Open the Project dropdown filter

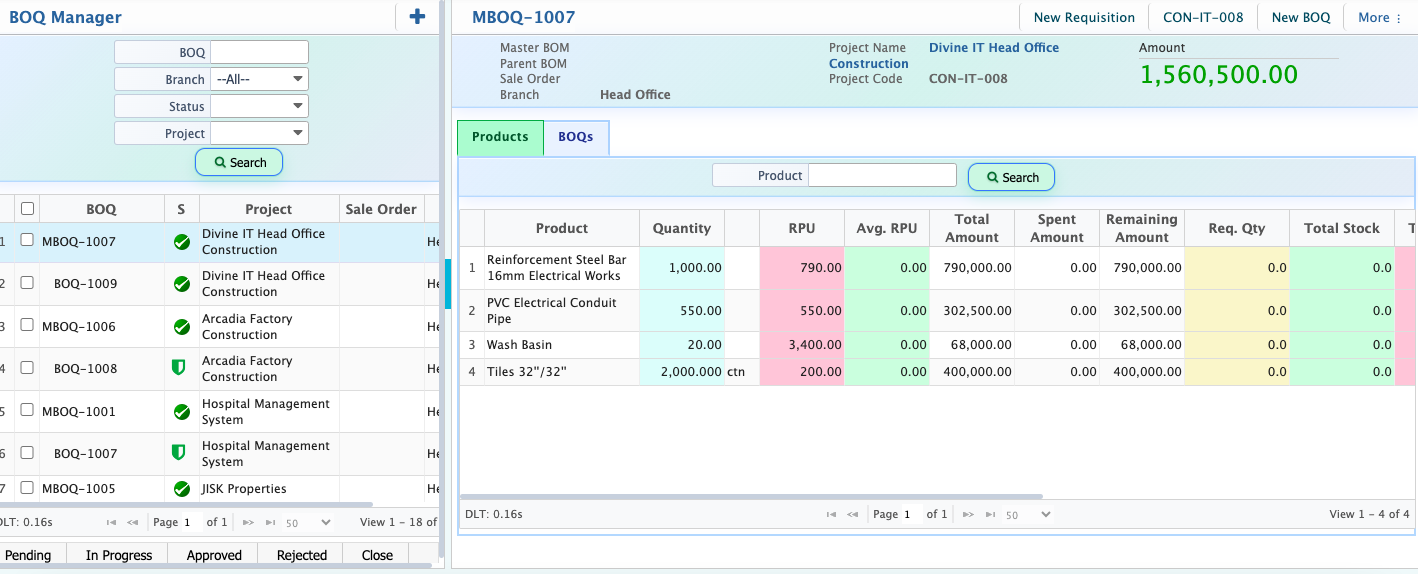260,133
